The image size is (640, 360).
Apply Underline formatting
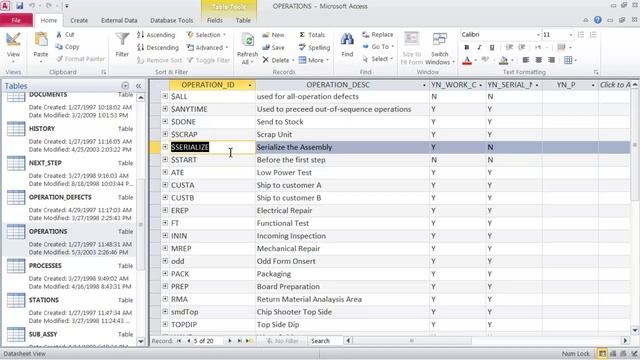coord(492,48)
